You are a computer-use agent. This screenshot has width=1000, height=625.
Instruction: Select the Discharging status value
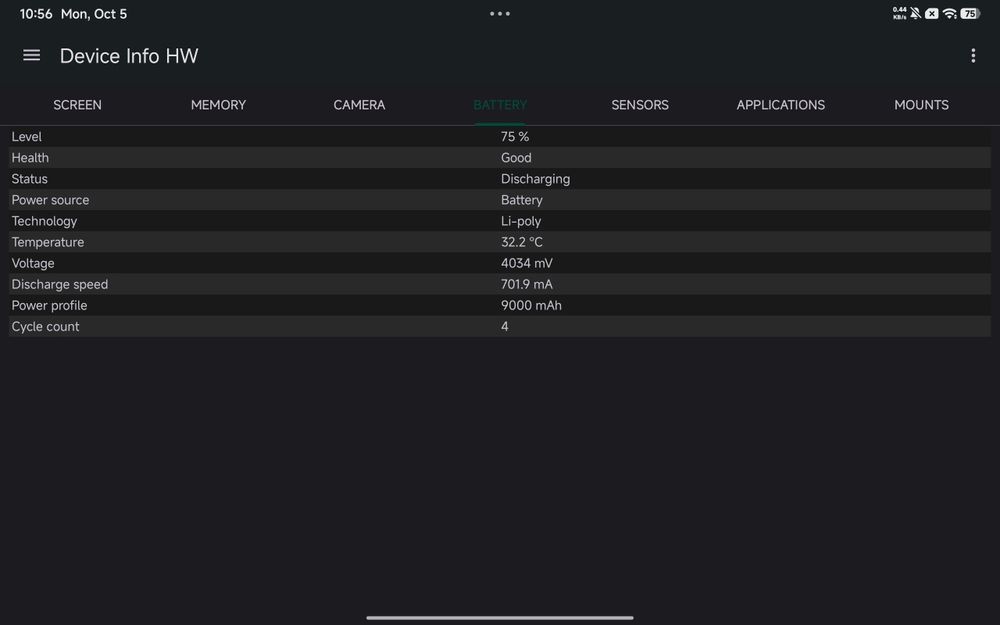[535, 179]
